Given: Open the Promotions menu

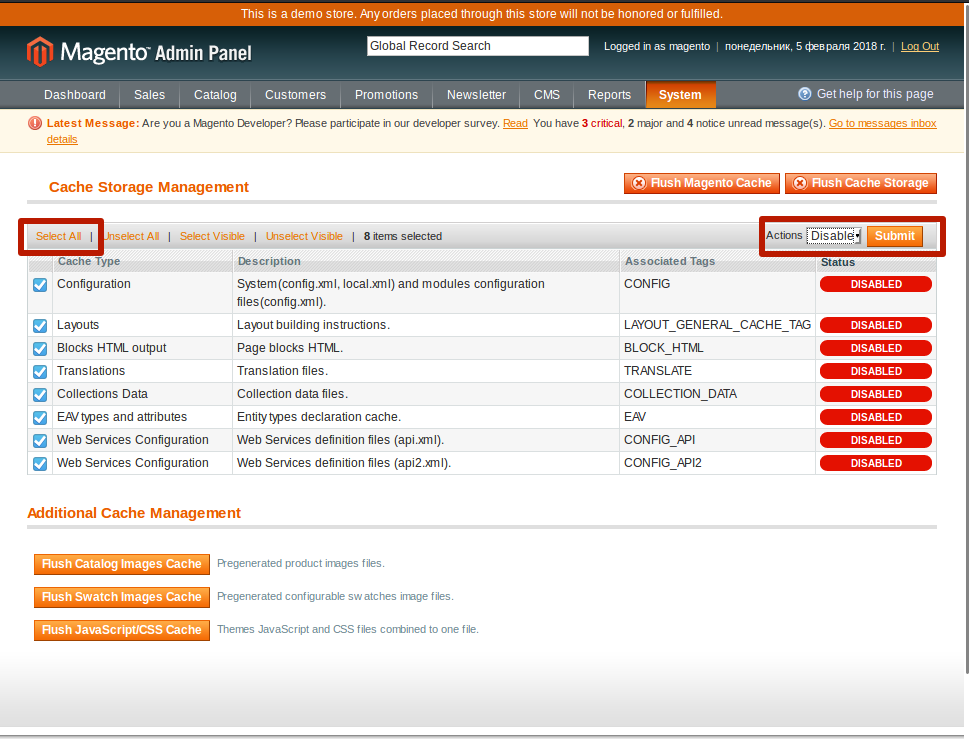Looking at the screenshot, I should 386,95.
